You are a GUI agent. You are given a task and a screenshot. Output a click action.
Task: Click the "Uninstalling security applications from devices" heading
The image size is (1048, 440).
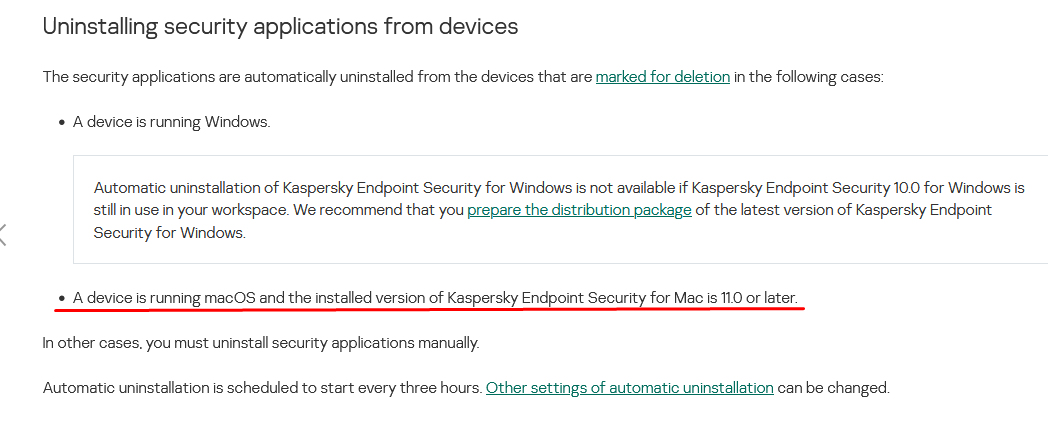tap(280, 27)
